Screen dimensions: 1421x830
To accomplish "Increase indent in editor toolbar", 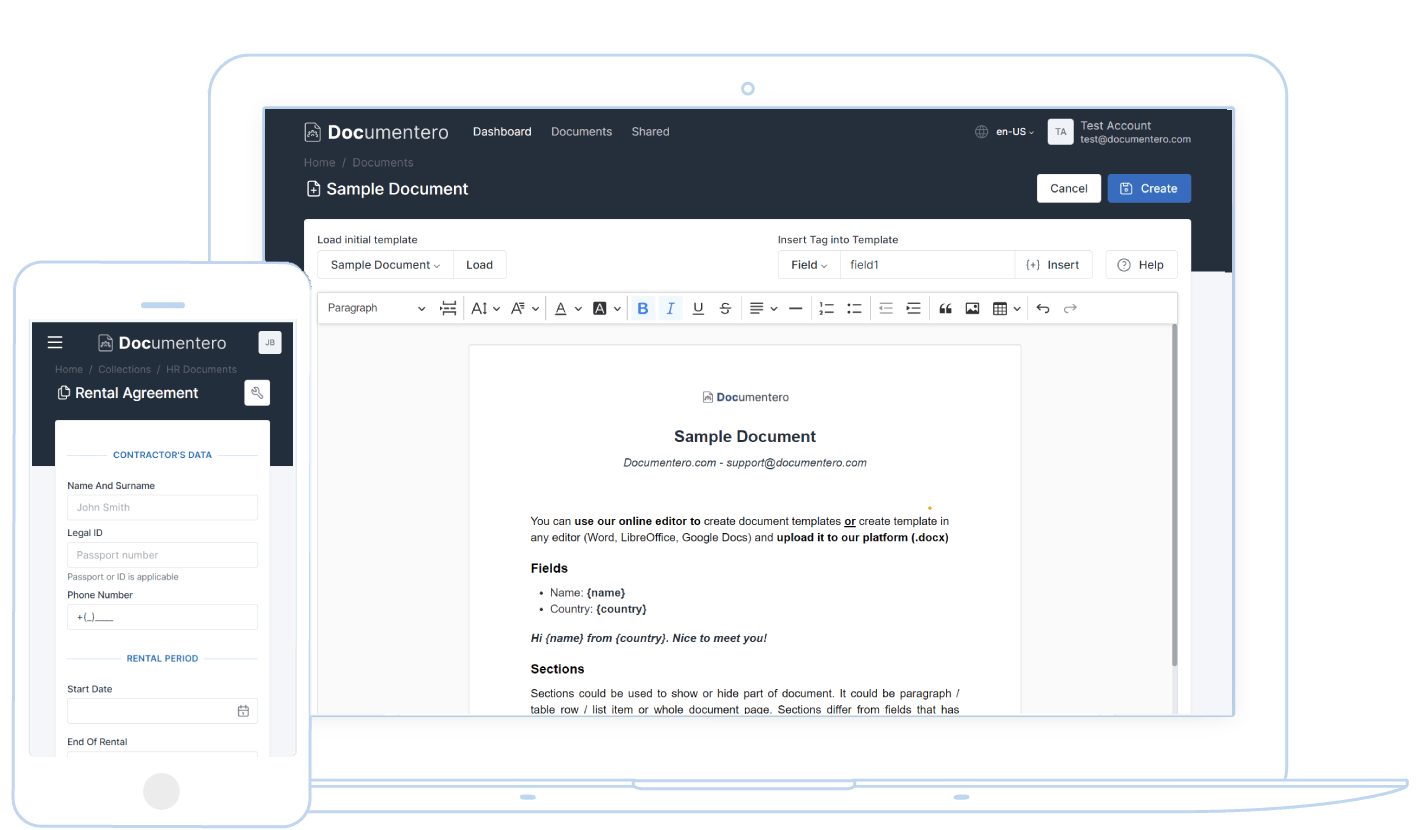I will [913, 308].
